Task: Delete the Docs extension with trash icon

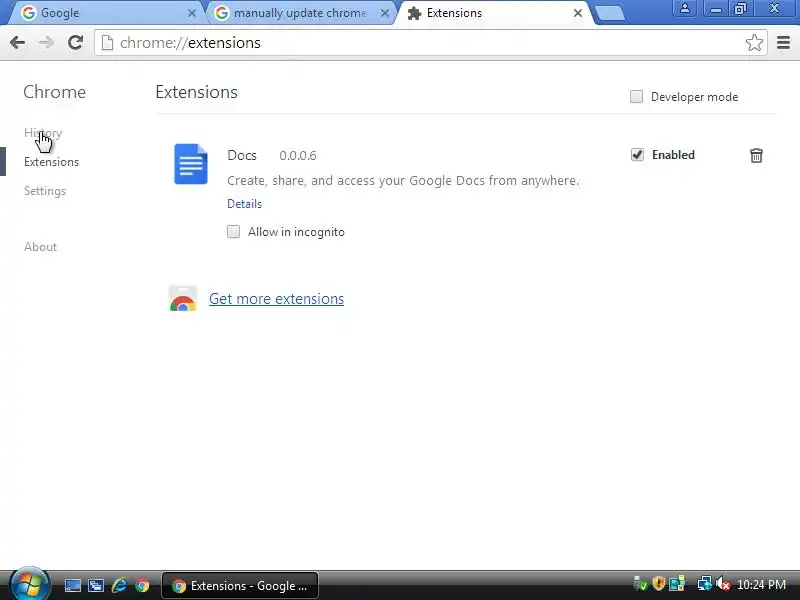Action: 756,155
